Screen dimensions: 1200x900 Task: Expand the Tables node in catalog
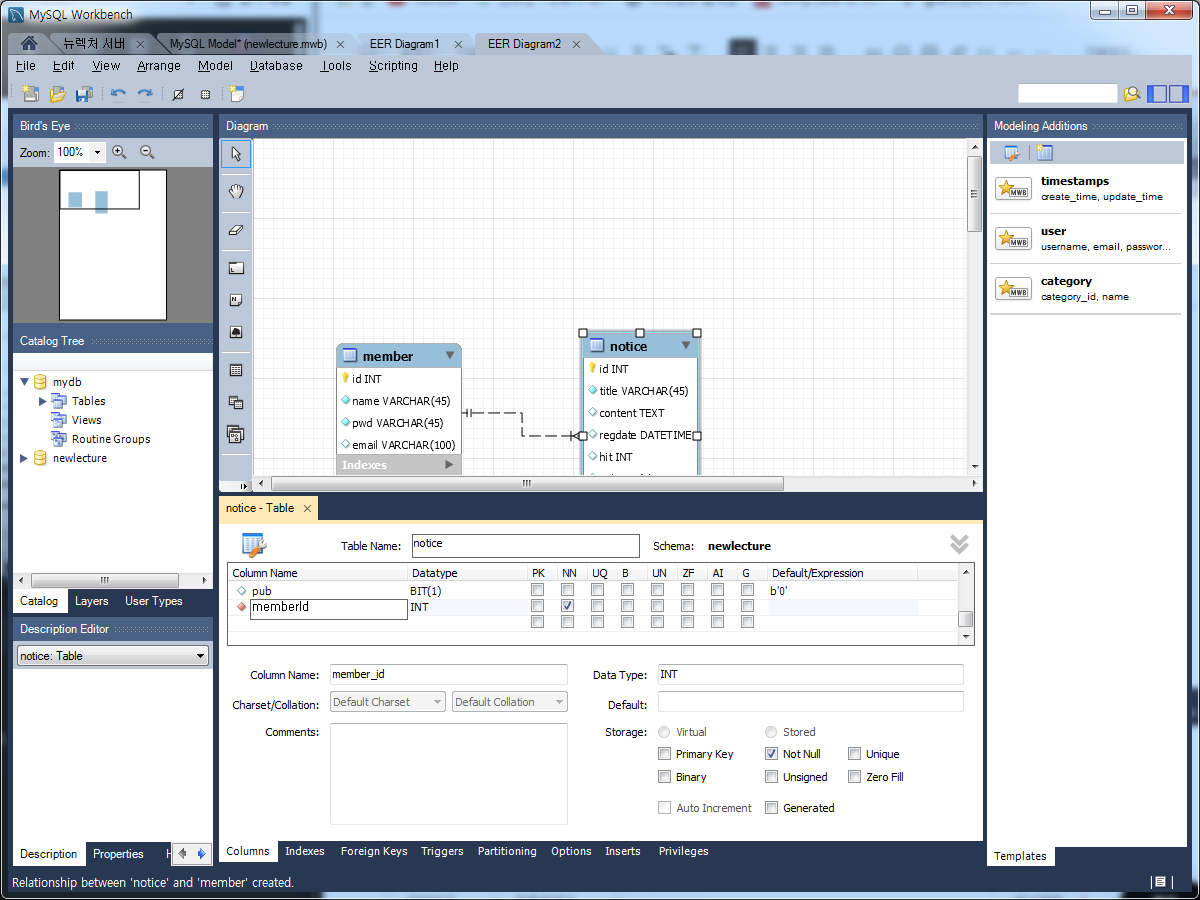coord(43,401)
